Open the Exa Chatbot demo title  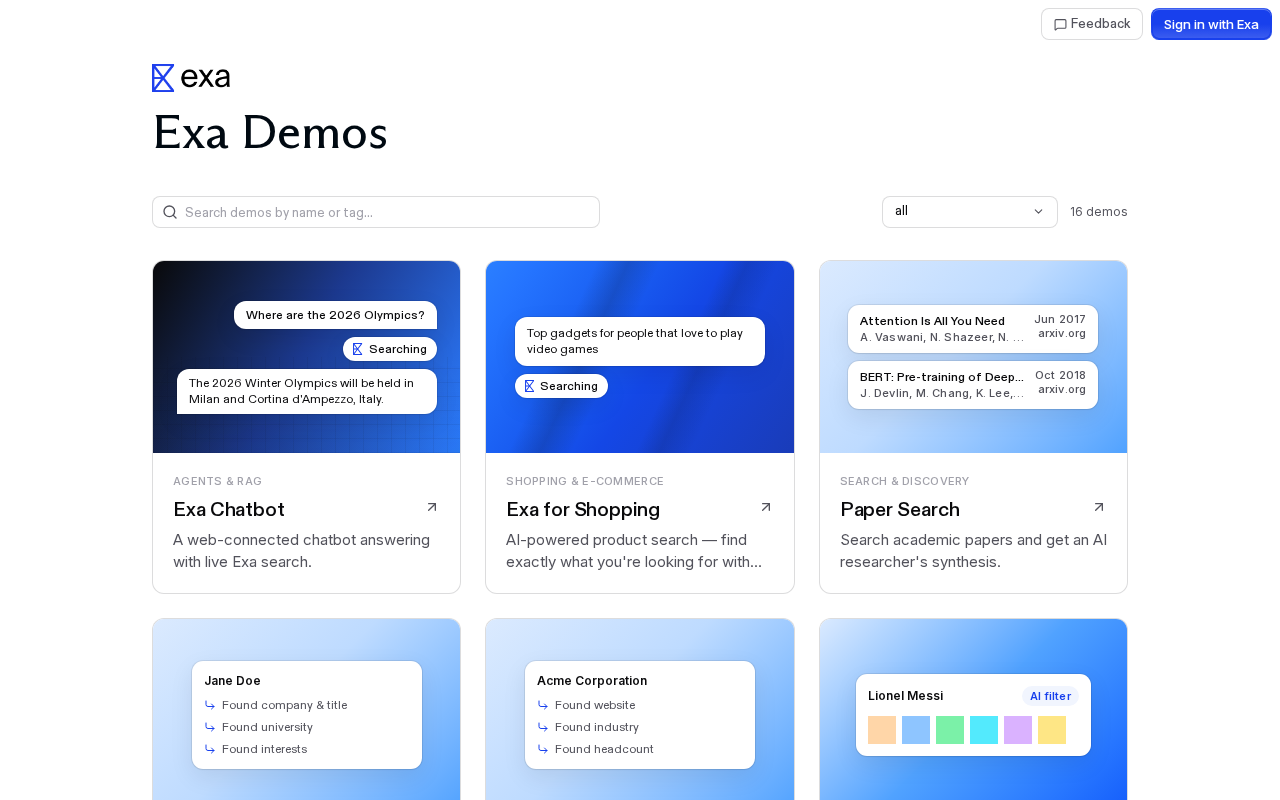tap(229, 510)
